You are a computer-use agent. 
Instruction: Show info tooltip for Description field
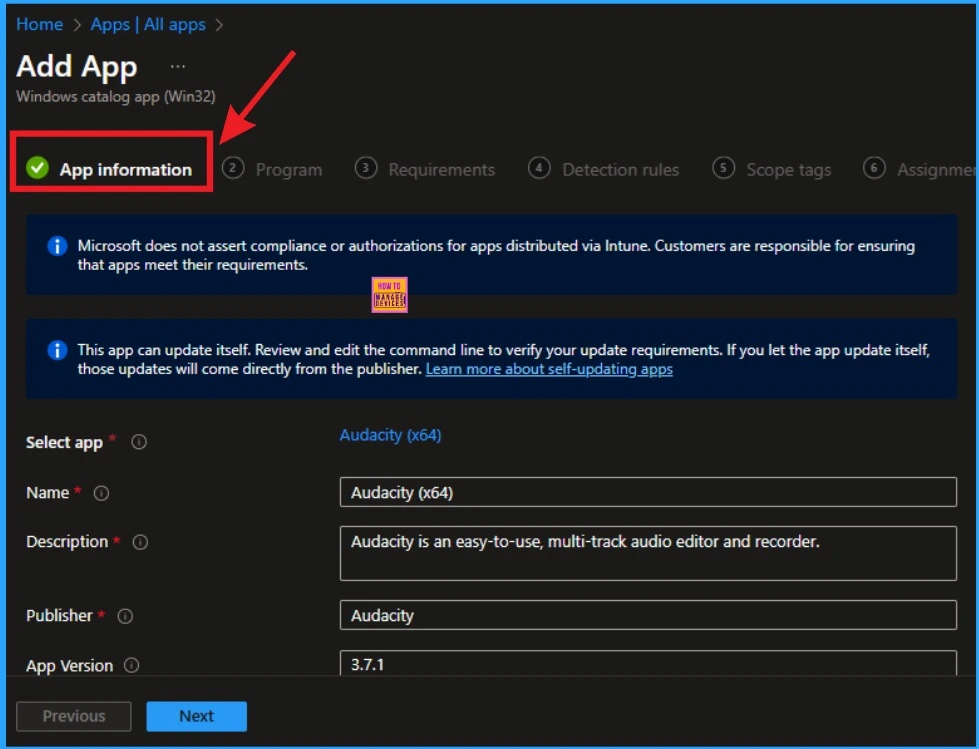point(140,542)
